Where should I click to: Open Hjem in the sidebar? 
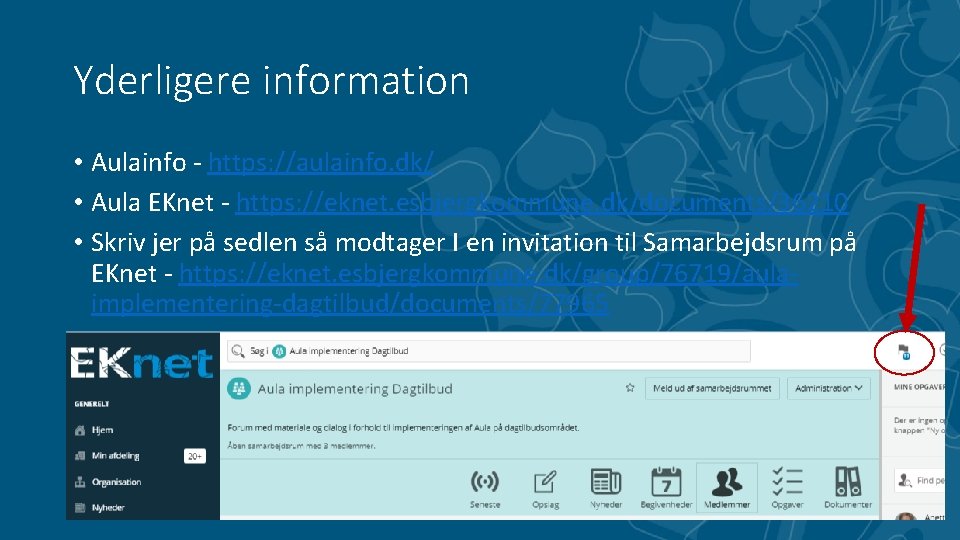click(x=102, y=430)
